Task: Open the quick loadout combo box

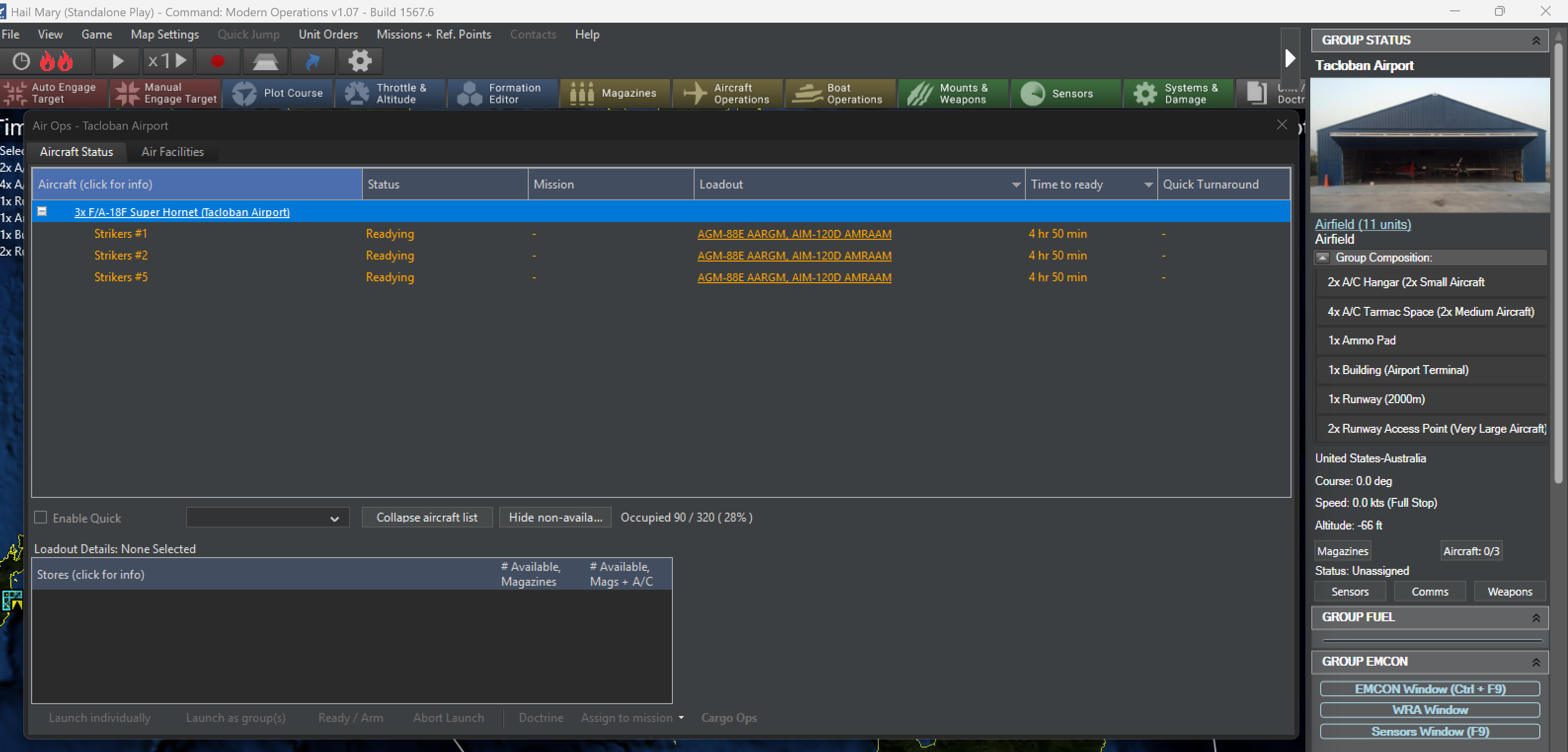Action: (x=267, y=518)
